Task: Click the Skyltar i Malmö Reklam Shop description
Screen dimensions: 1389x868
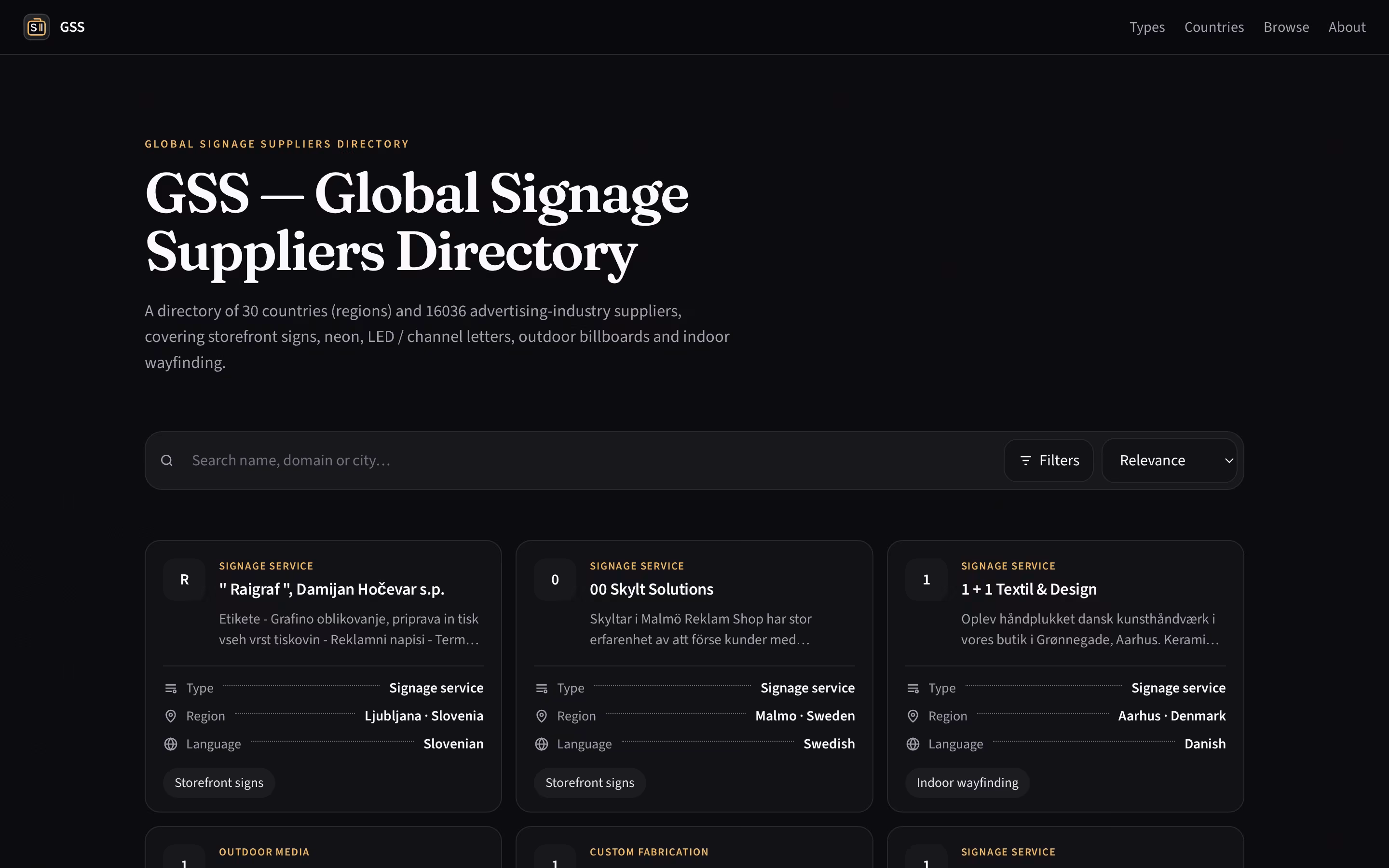Action: pyautogui.click(x=700, y=629)
